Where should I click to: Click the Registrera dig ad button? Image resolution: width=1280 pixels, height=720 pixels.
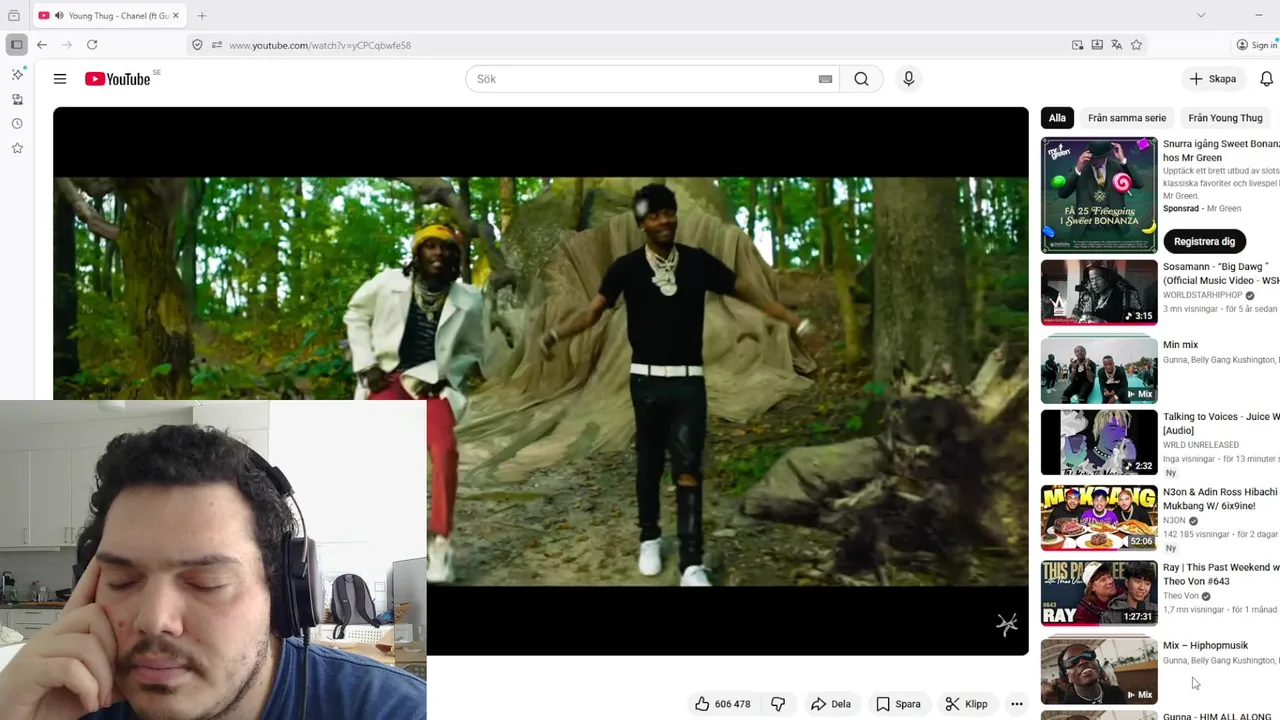coord(1204,241)
